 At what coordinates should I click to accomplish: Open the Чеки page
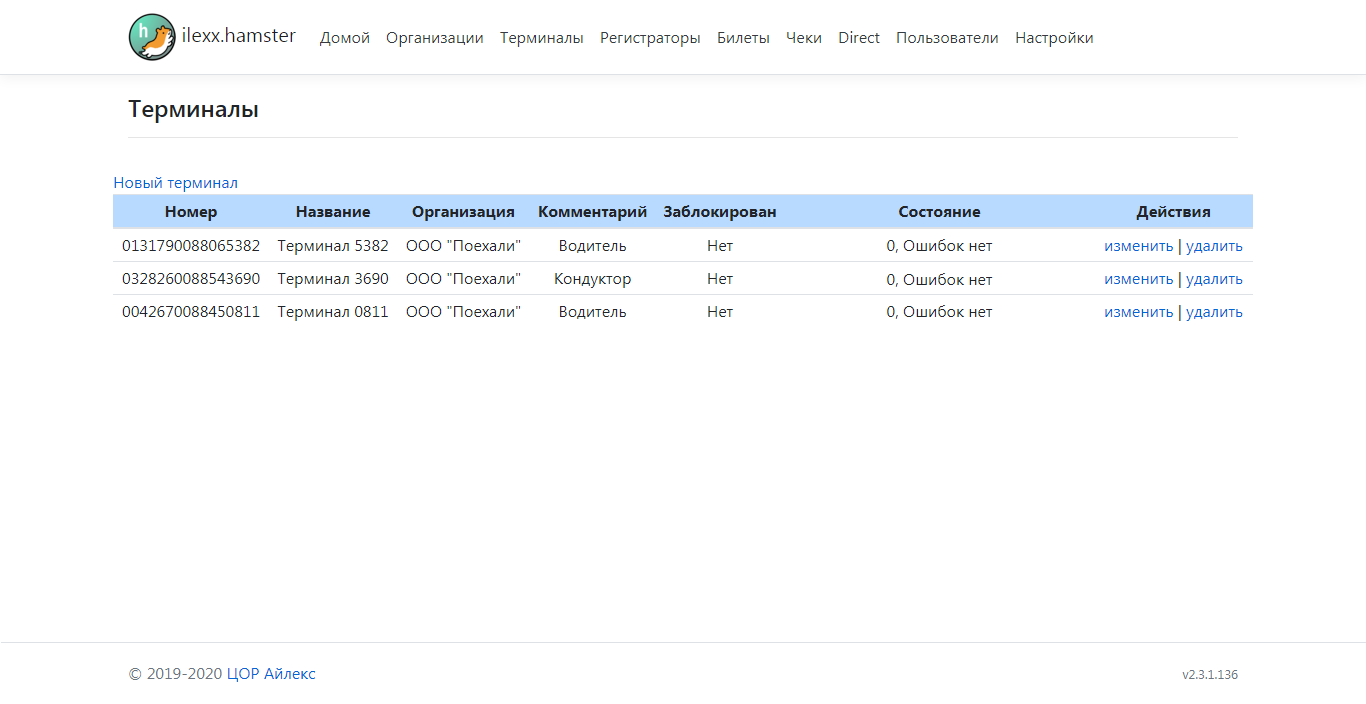coord(804,38)
